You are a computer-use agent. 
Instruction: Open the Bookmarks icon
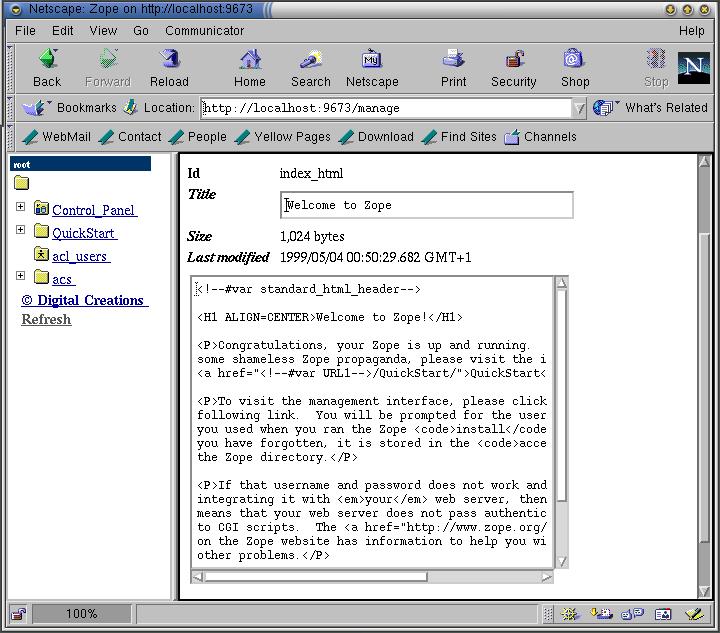pos(37,108)
